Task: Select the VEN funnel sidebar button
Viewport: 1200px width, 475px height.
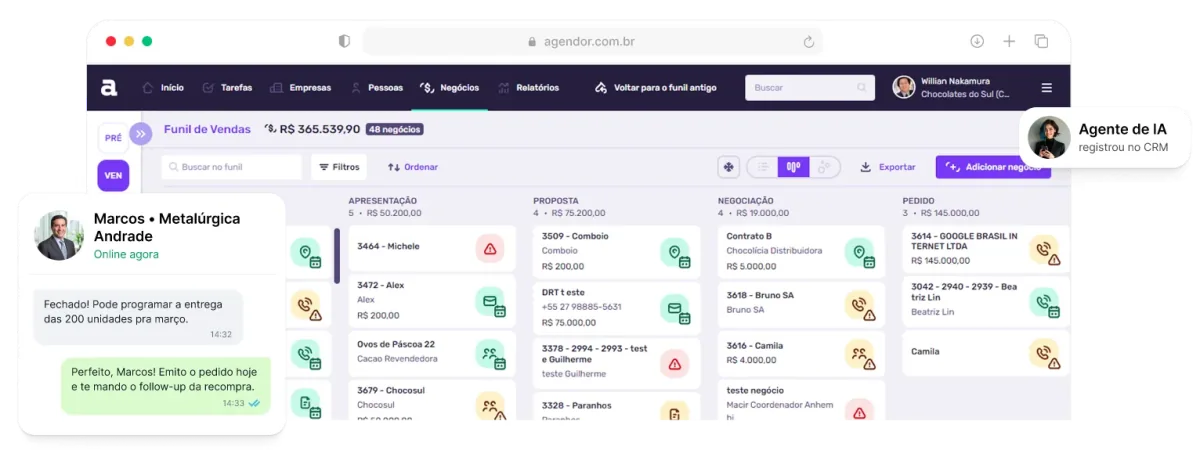Action: 113,175
